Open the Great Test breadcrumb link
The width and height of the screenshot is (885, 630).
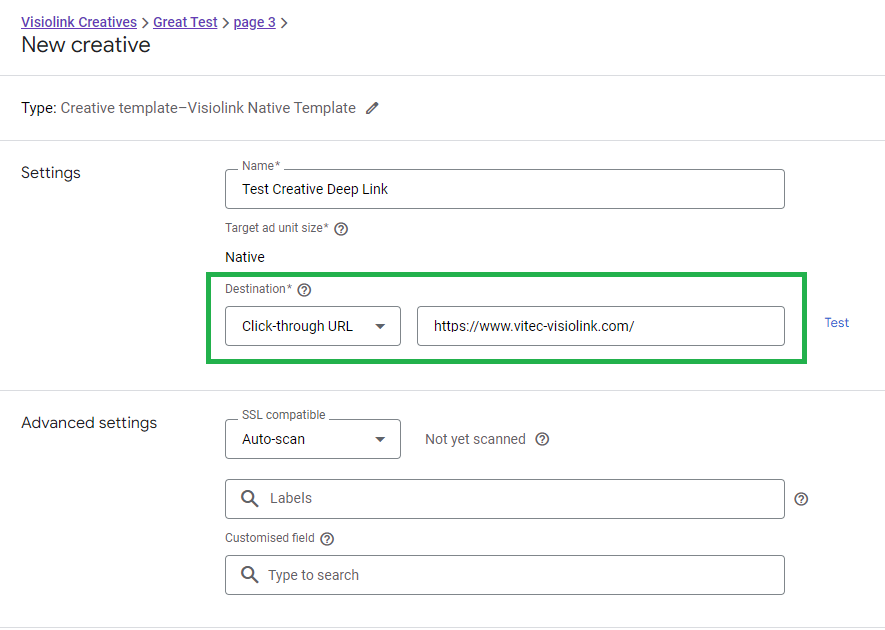coord(185,22)
